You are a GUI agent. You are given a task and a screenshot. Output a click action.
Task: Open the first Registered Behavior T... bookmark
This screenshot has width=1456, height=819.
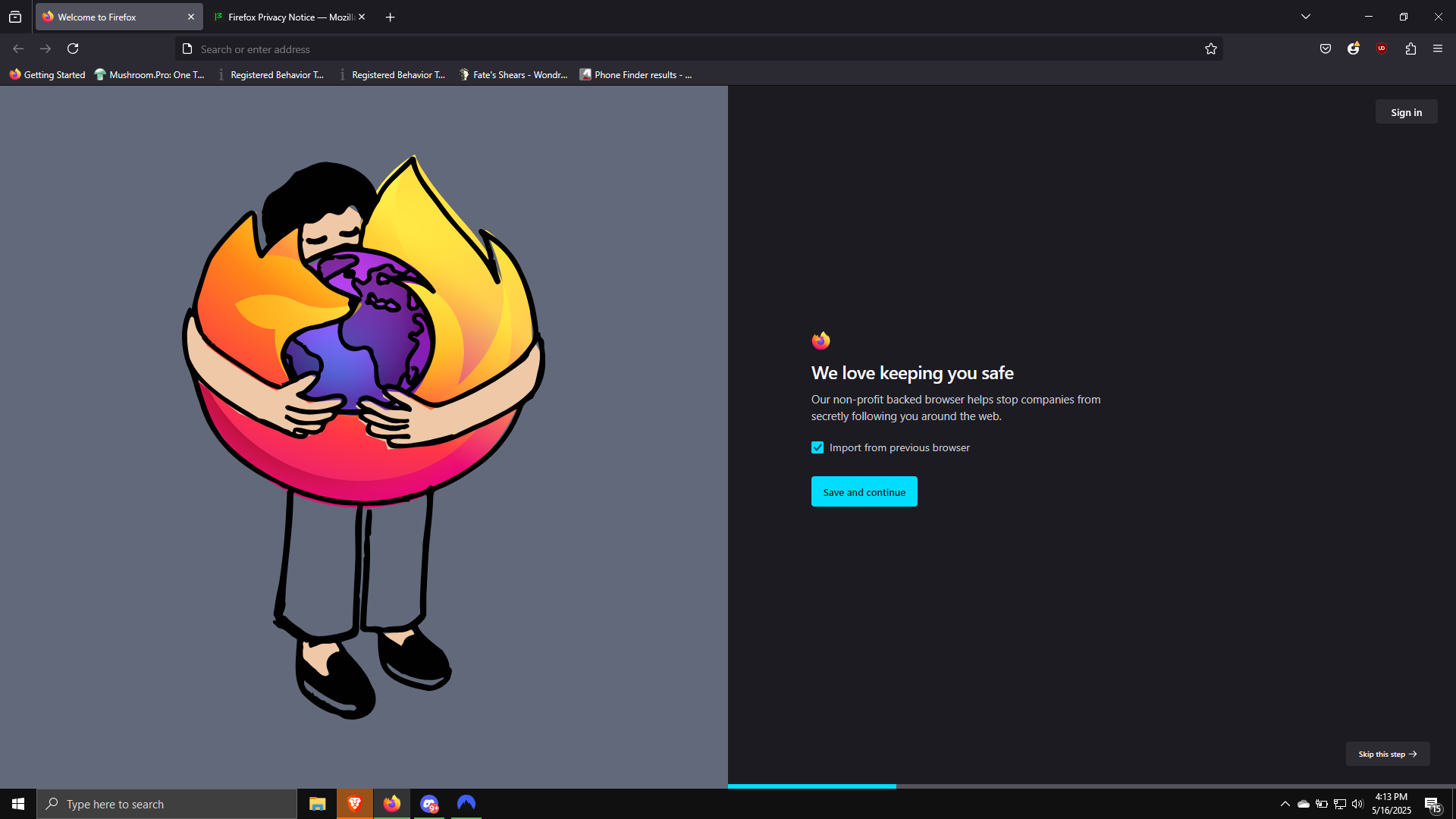pos(271,74)
